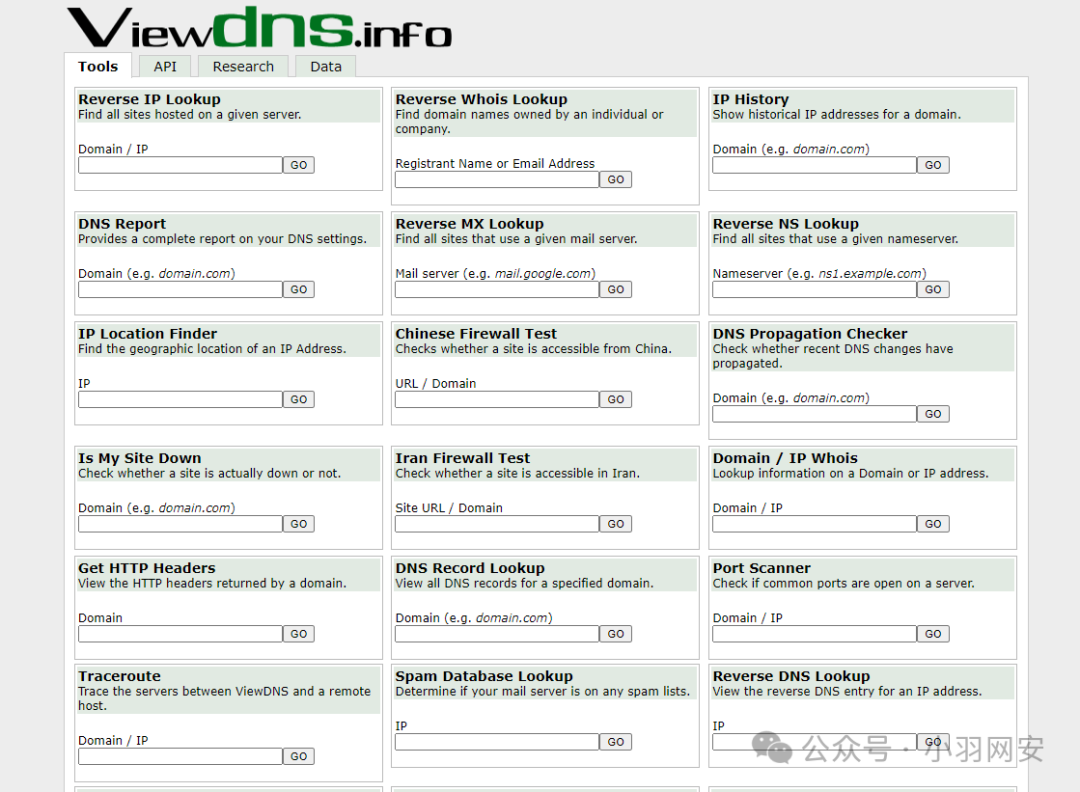Click GO for Chinese Firewall Test

tap(616, 399)
